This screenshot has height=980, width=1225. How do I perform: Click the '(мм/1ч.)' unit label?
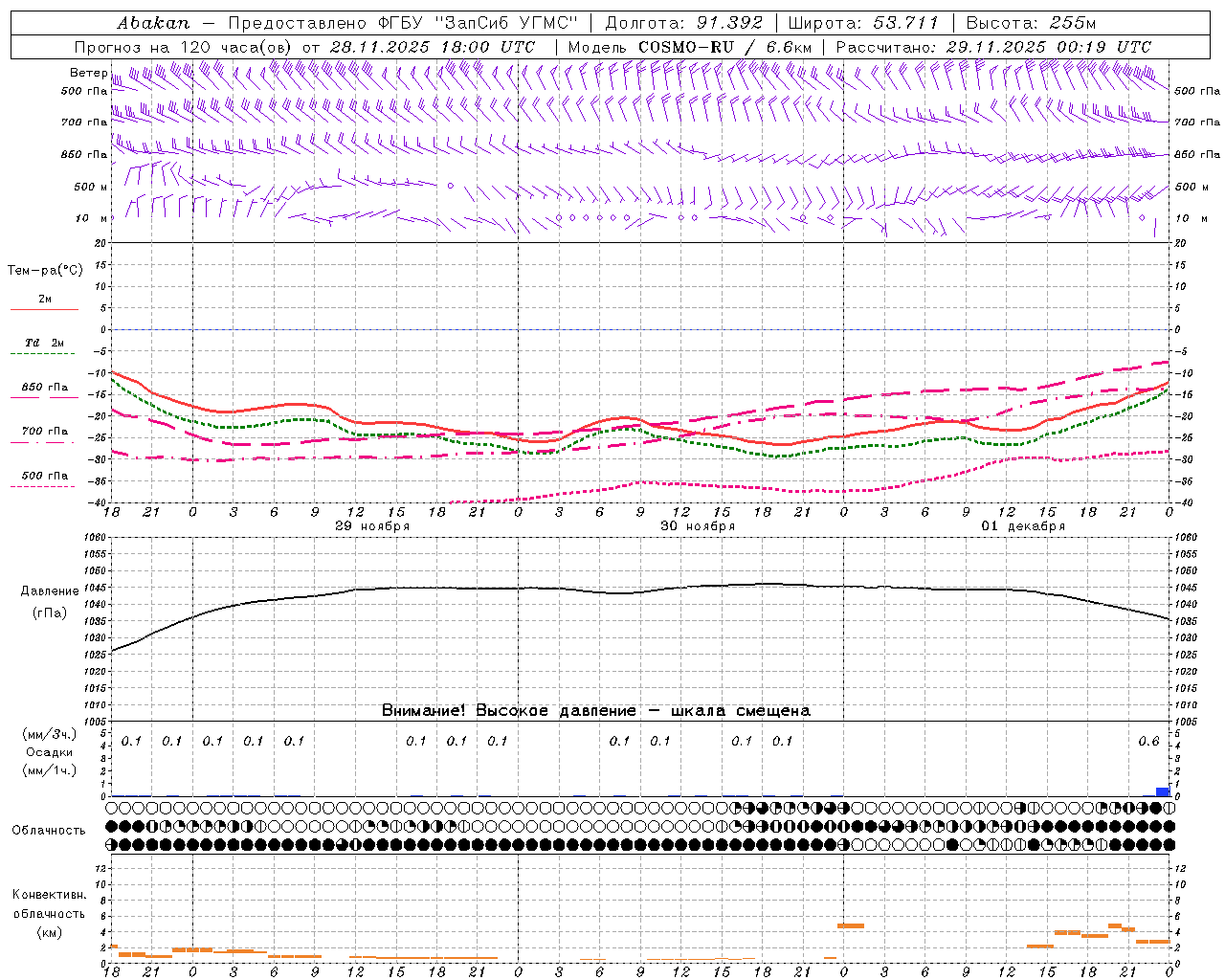[x=50, y=770]
